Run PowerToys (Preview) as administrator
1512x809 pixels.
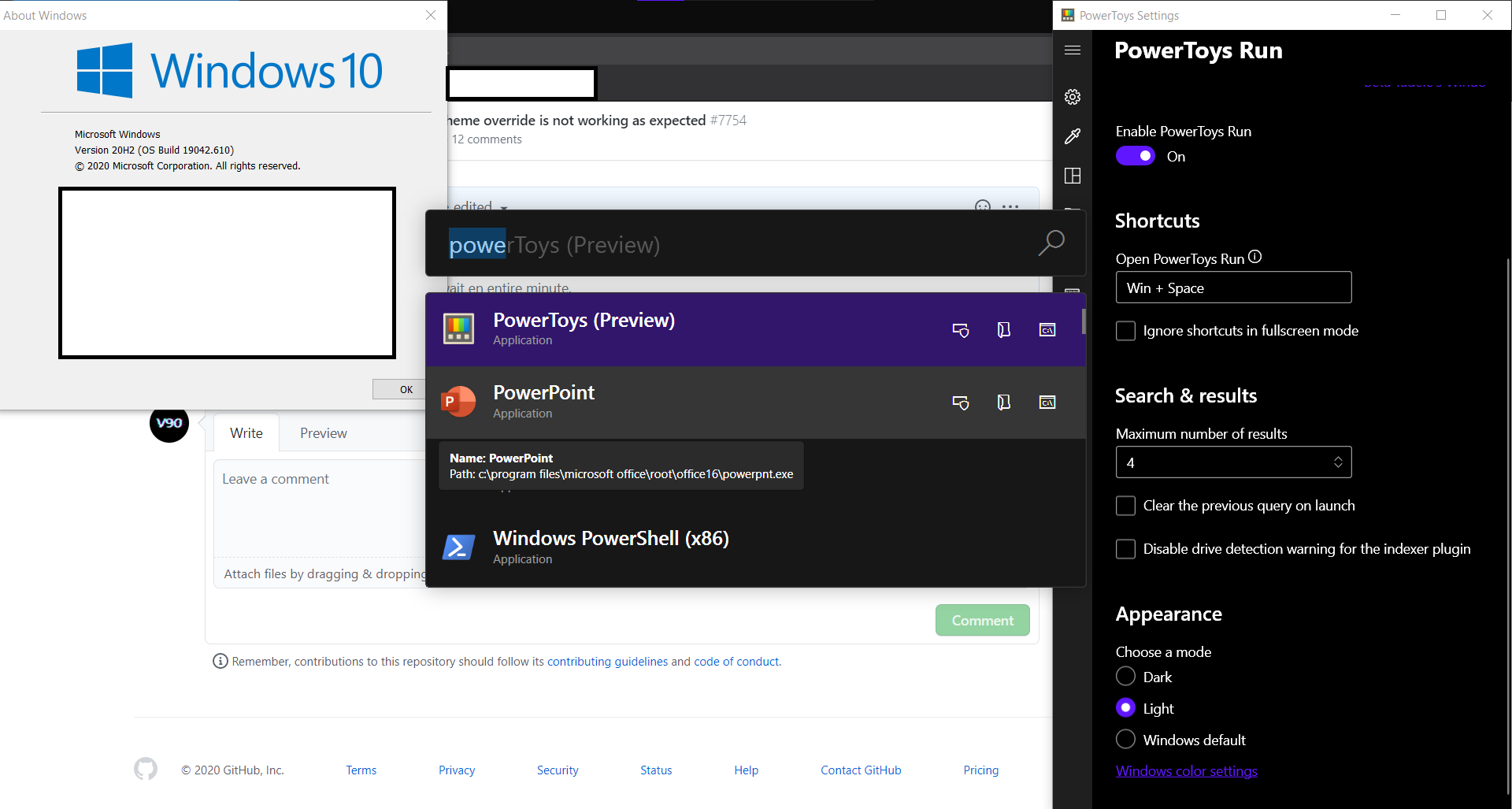pyautogui.click(x=961, y=330)
